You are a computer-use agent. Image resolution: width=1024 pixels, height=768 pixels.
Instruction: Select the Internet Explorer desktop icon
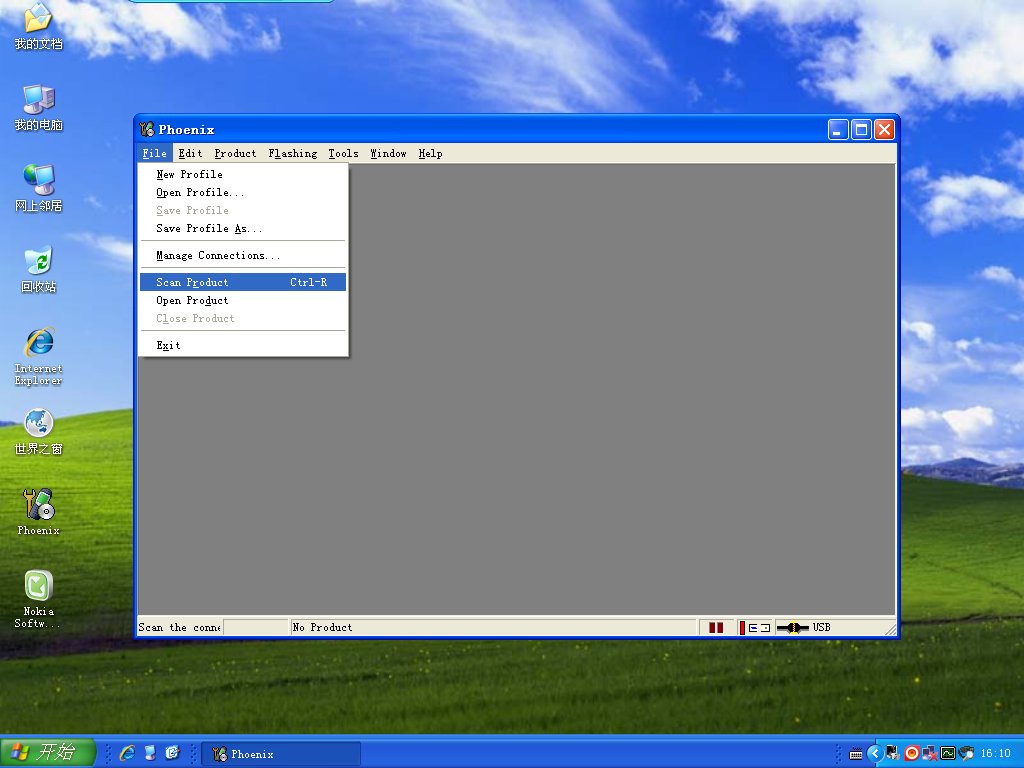tap(39, 356)
